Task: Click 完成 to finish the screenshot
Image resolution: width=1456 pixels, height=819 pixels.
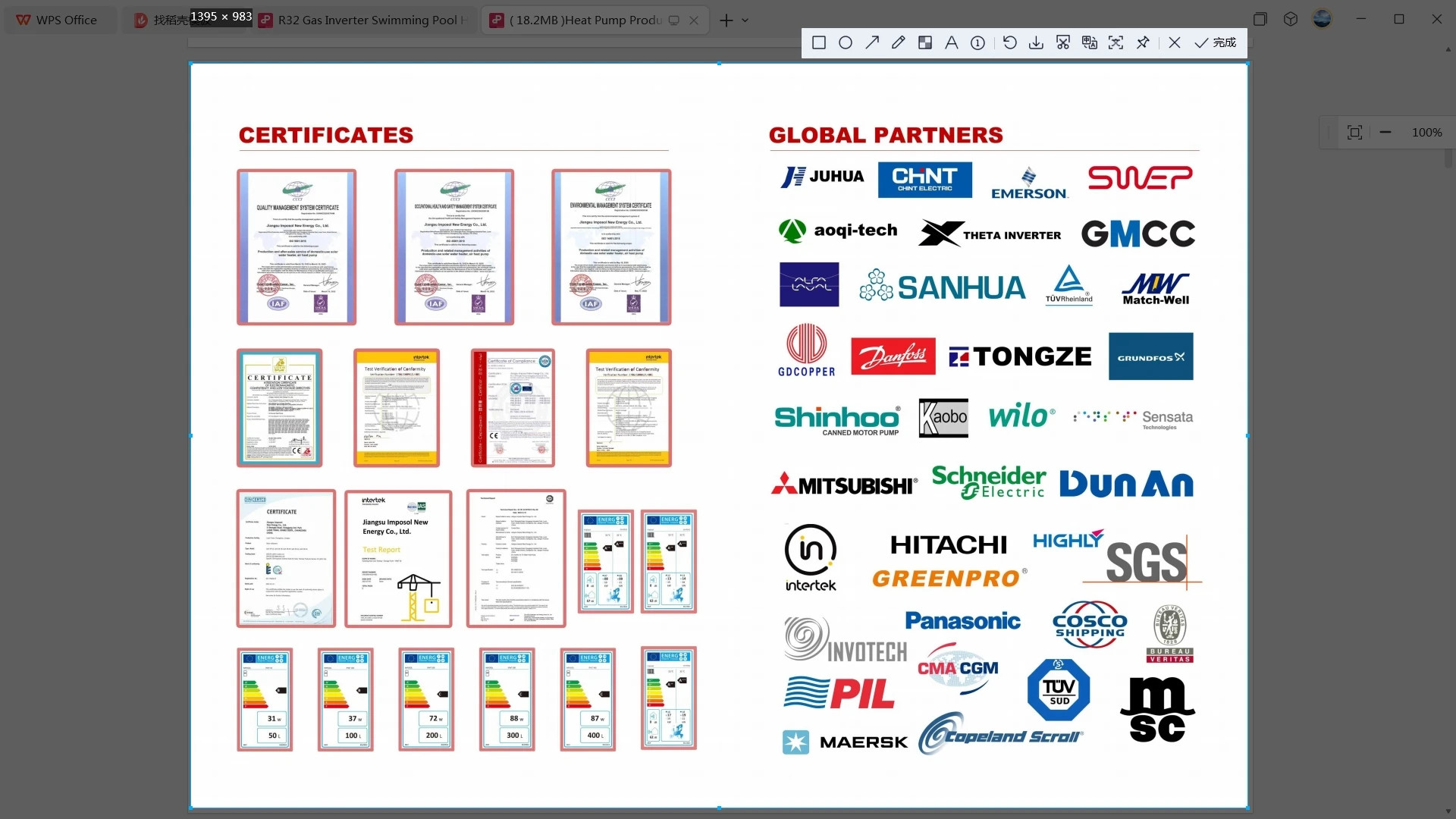Action: pos(1216,42)
